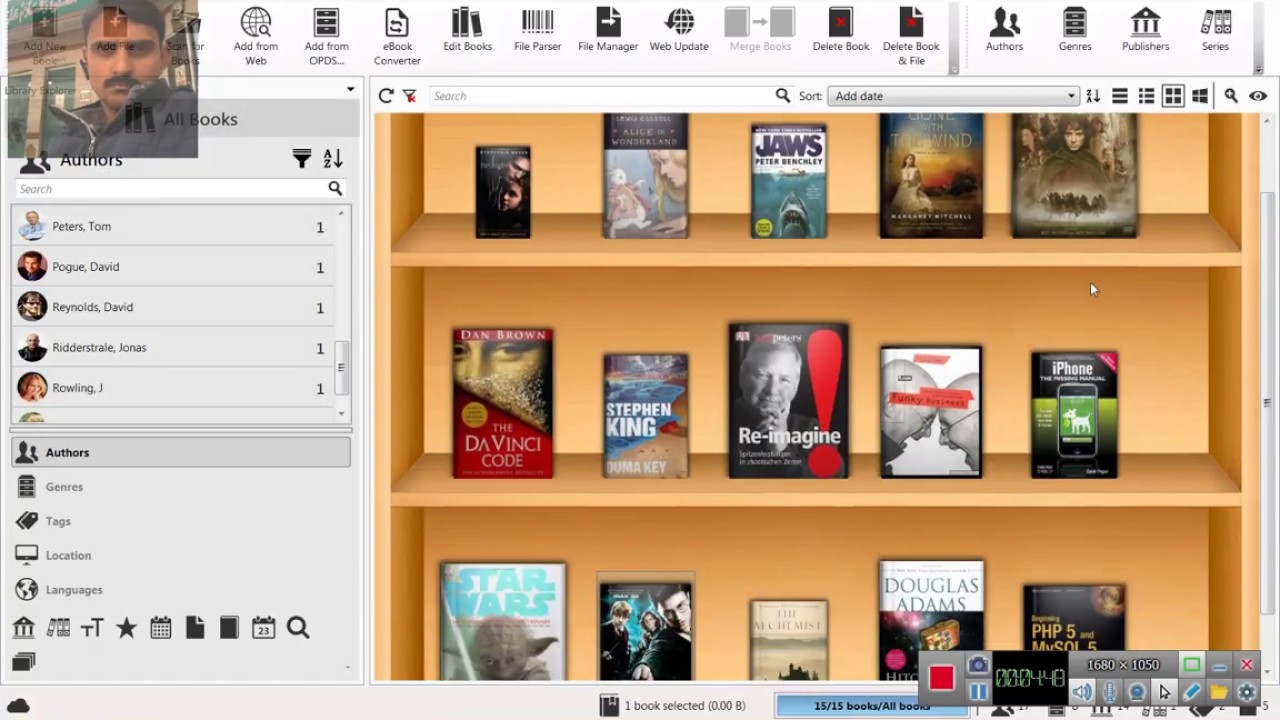Click Delete Book toolbar icon
Screen dimensions: 1280x720
pos(841,30)
